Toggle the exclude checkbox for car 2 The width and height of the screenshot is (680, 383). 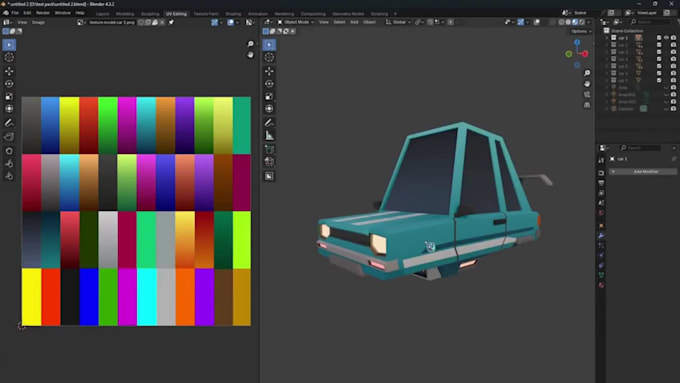click(659, 45)
